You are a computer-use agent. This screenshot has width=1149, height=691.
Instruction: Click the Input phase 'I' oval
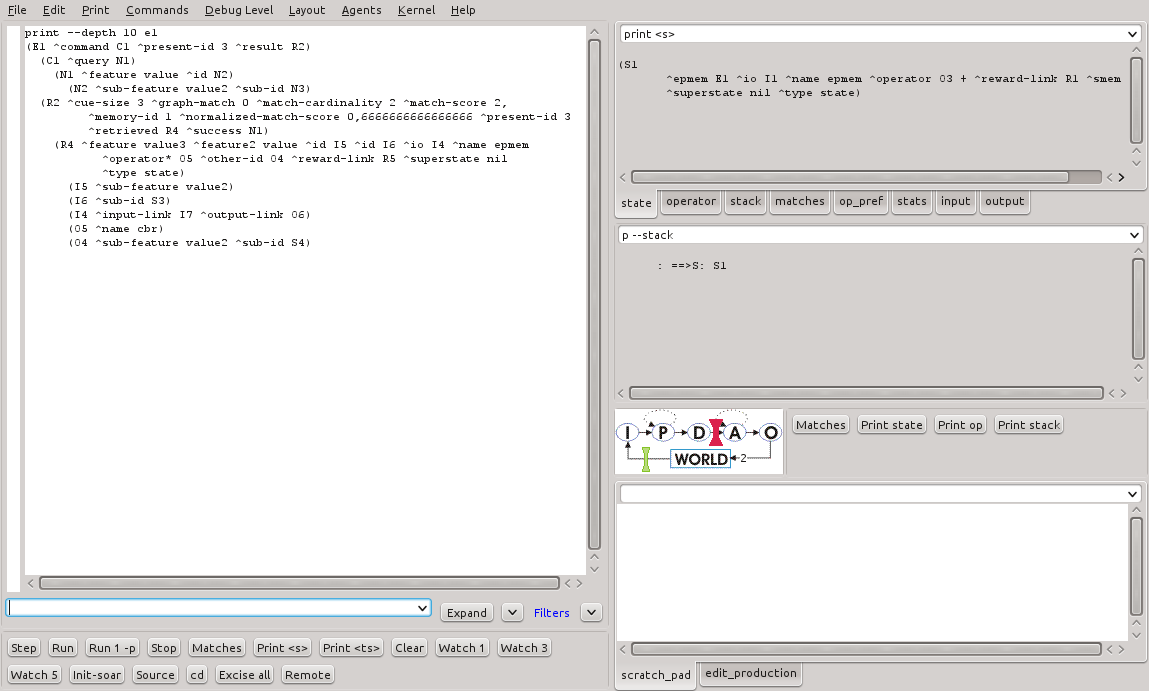(x=627, y=433)
